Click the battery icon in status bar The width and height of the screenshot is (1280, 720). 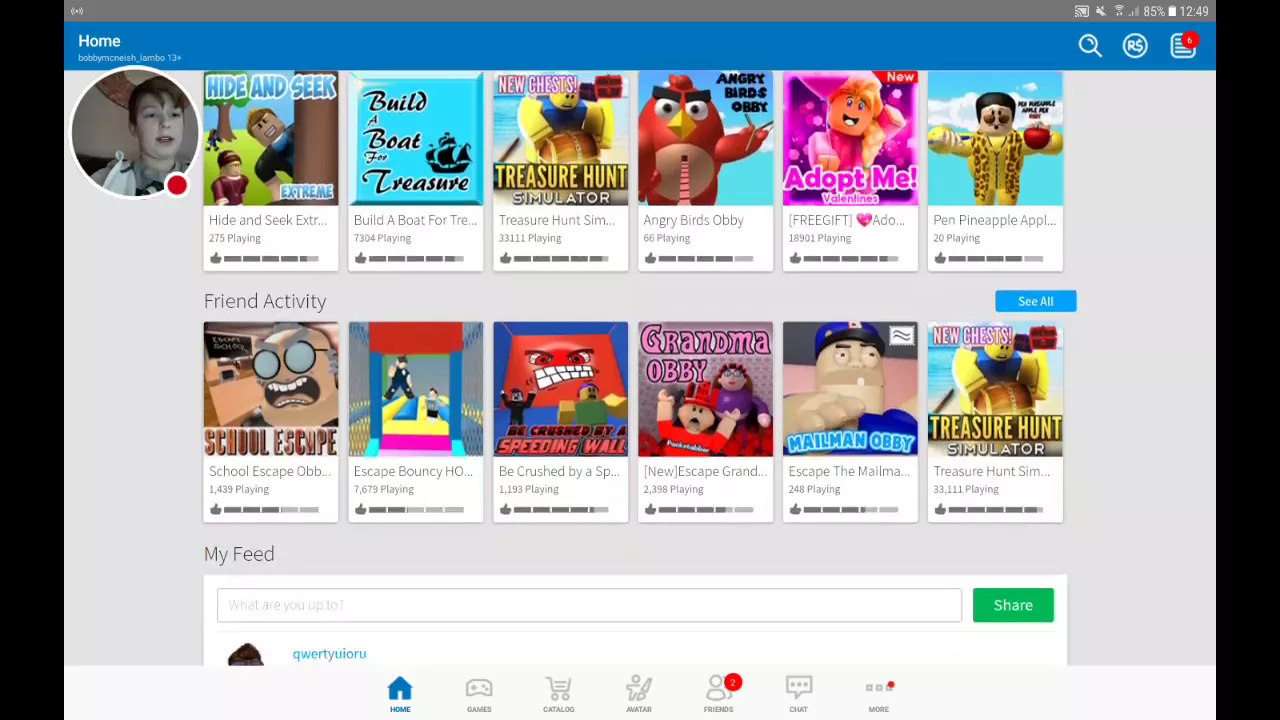1172,11
